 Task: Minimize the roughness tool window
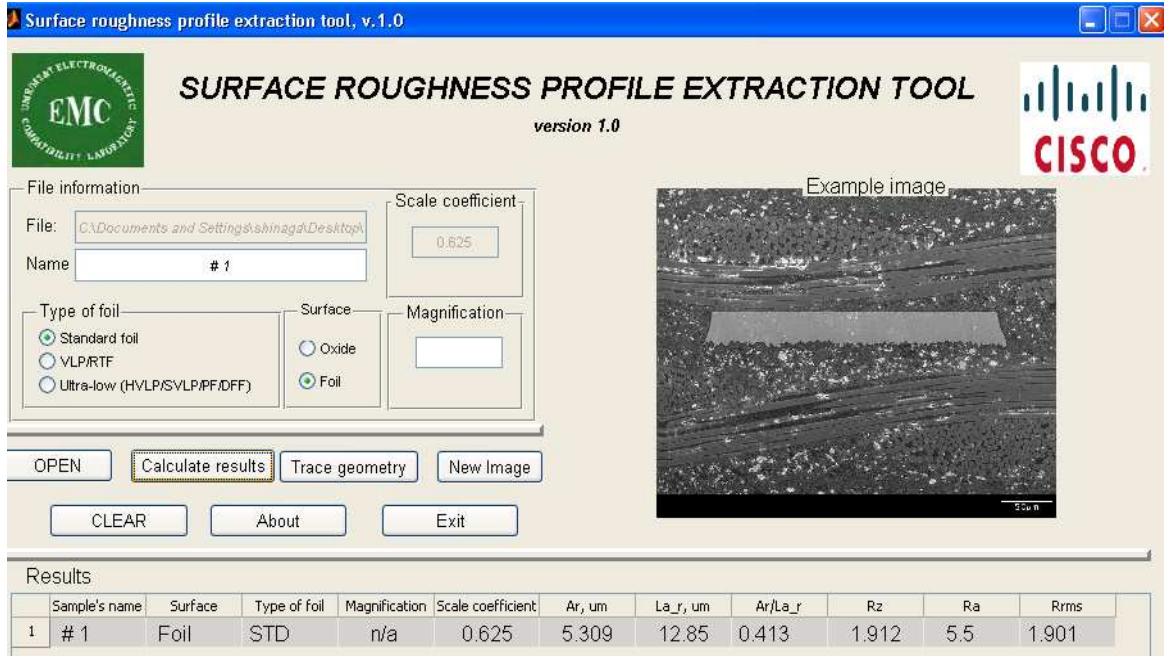[1092, 19]
